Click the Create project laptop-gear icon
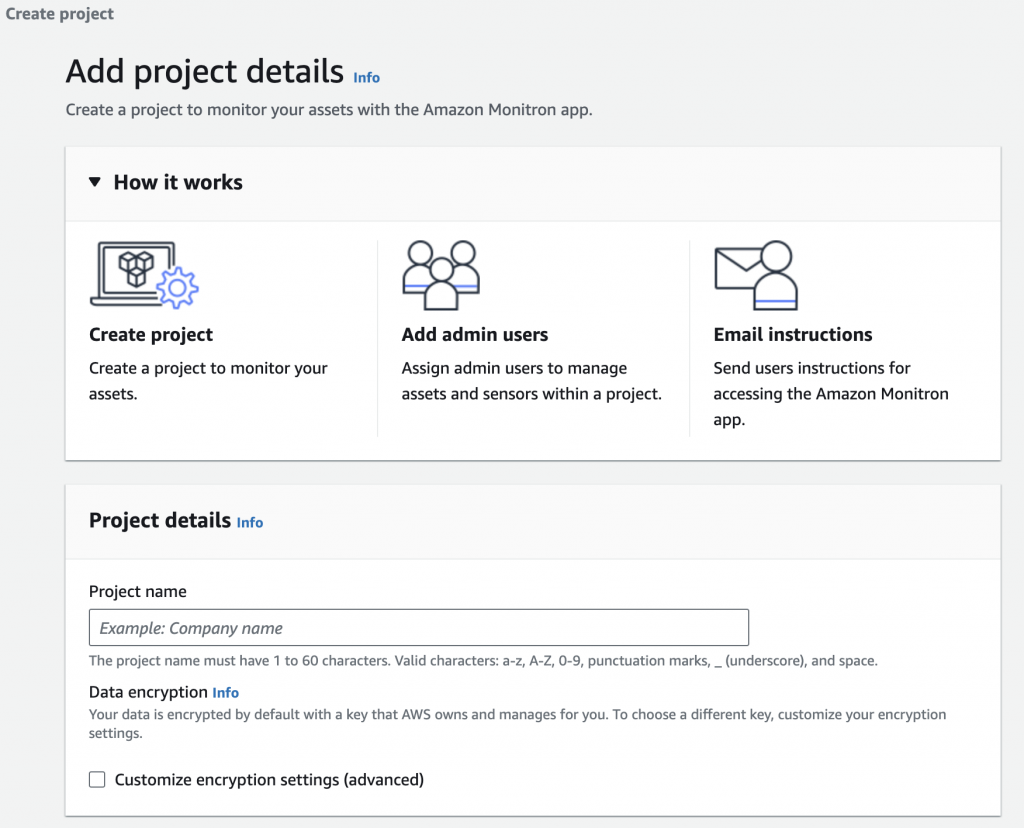1024x828 pixels. [144, 274]
